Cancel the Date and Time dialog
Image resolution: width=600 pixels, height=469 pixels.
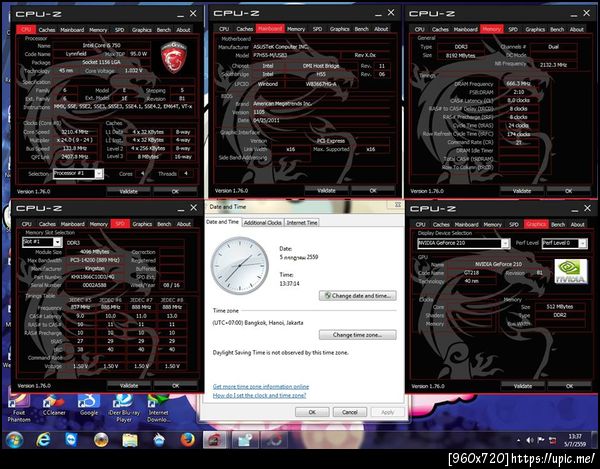point(350,412)
